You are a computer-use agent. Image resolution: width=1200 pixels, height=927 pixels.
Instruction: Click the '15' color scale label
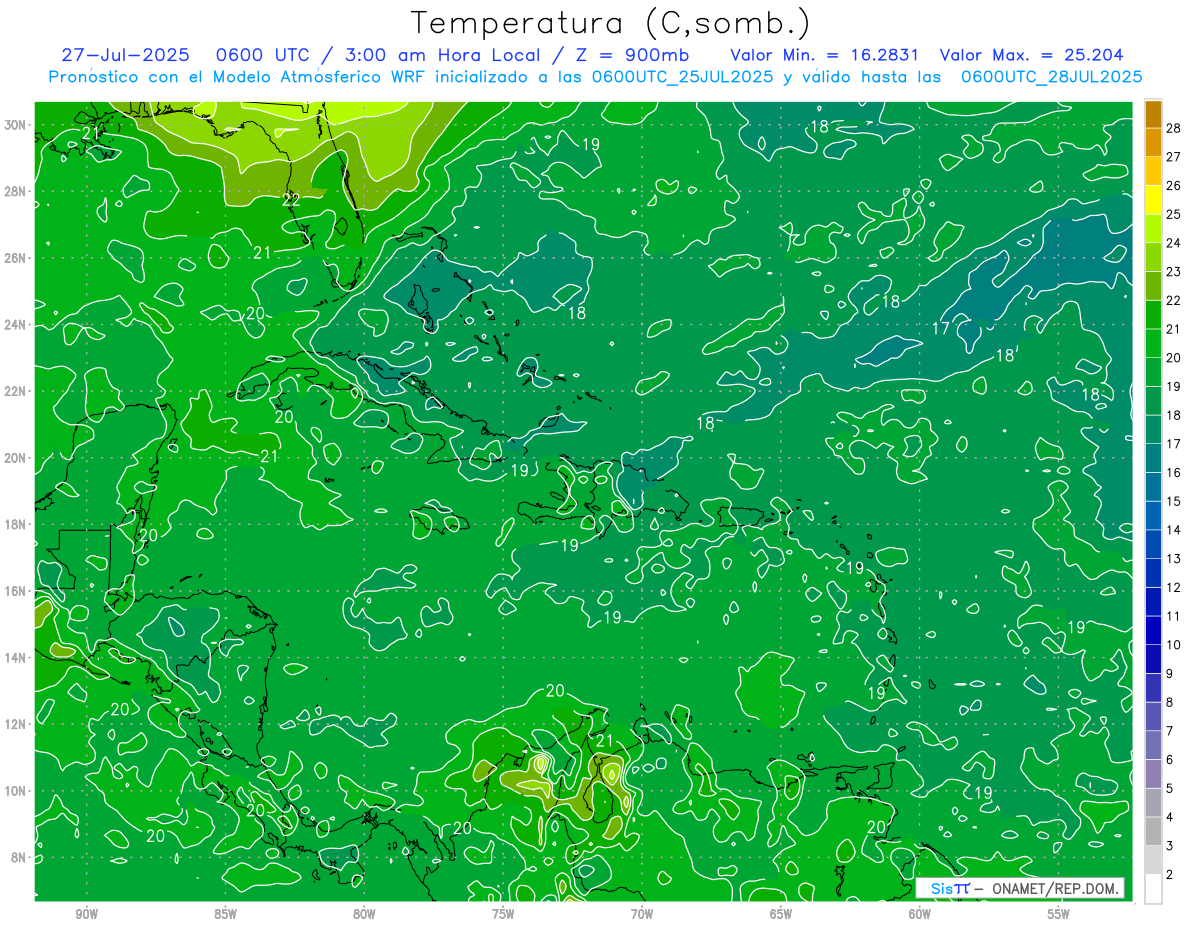click(1174, 501)
